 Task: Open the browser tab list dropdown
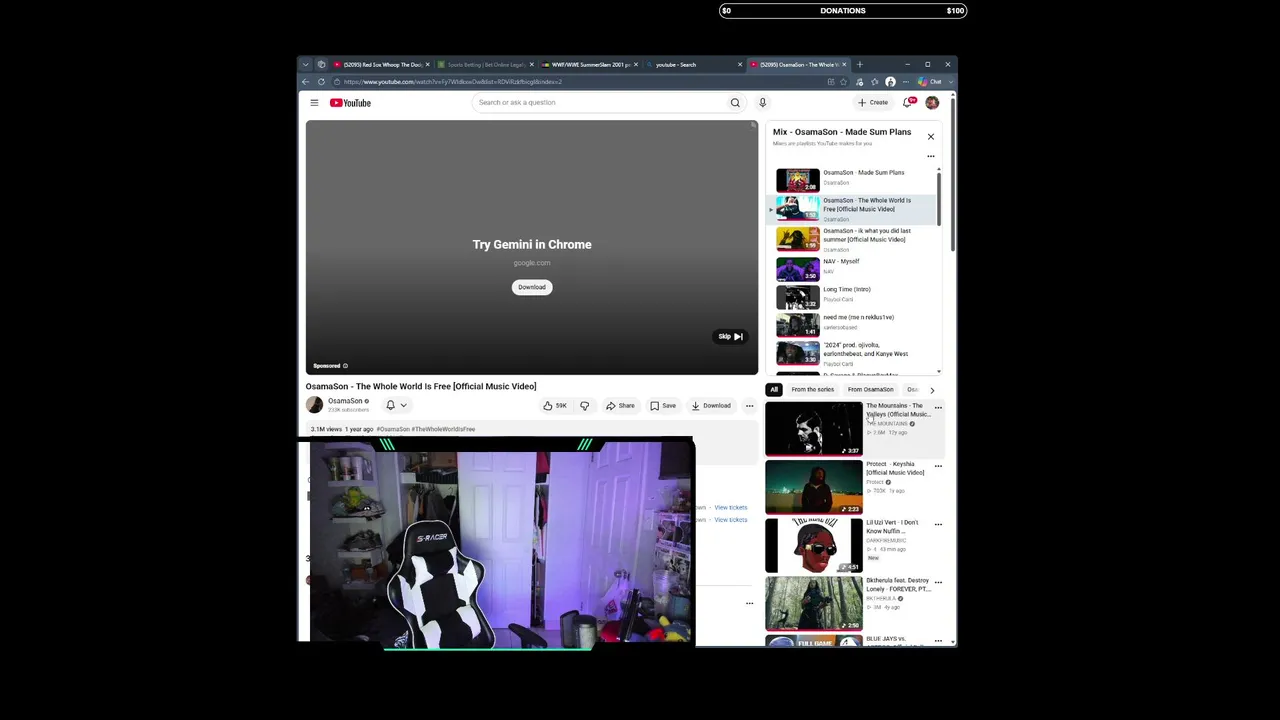tap(306, 65)
